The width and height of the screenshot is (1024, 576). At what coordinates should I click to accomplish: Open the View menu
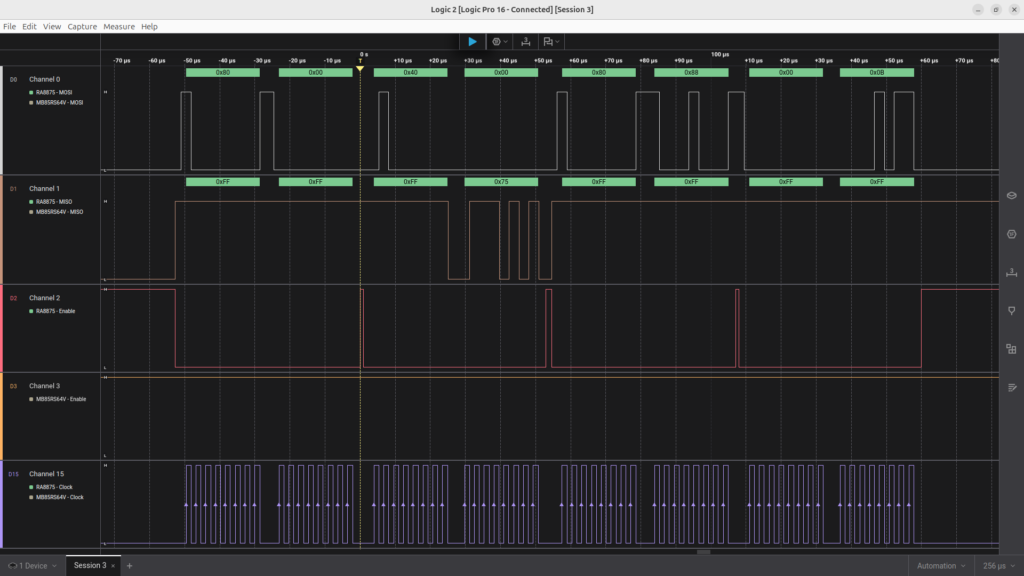[52, 27]
